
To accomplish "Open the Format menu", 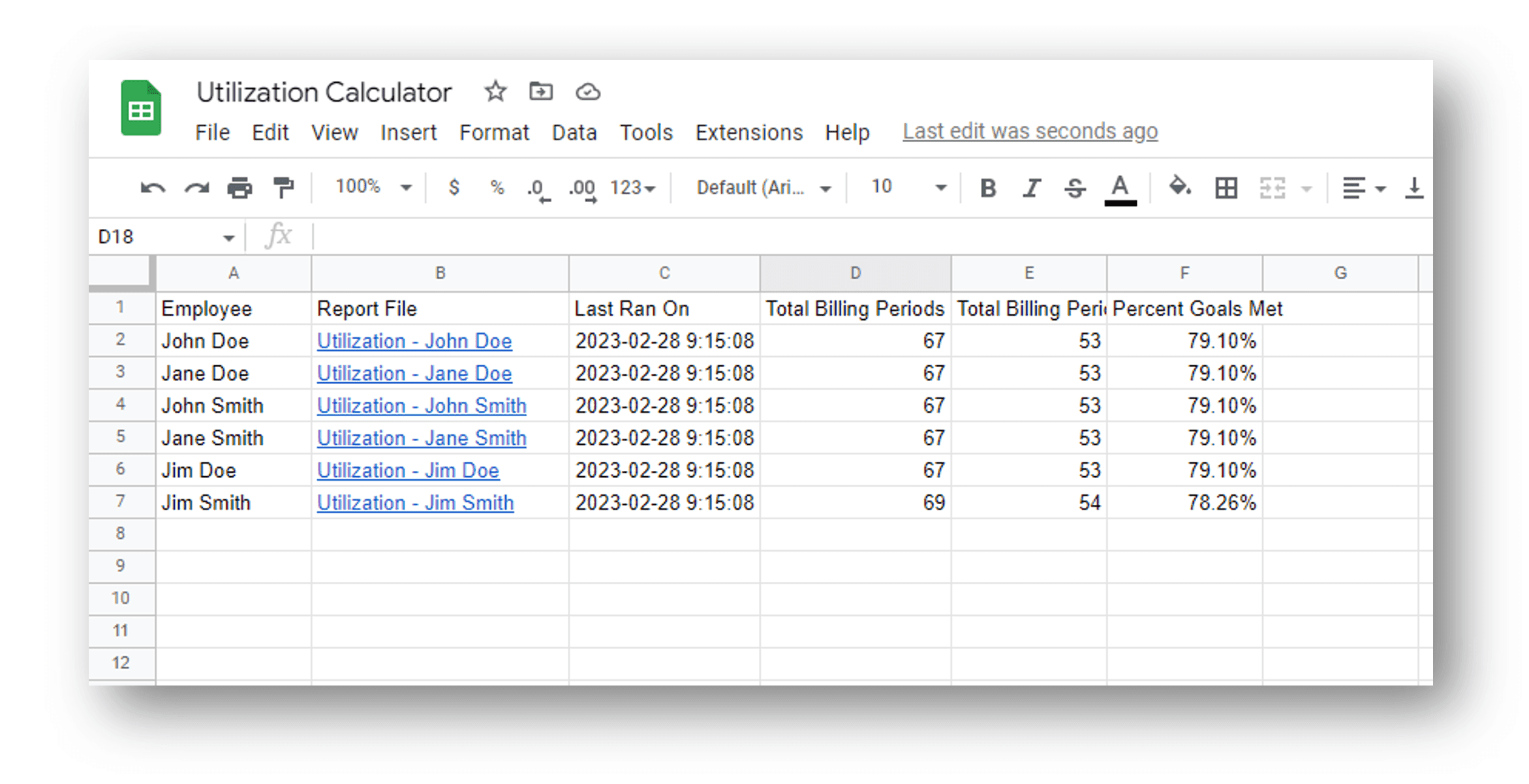I will pyautogui.click(x=494, y=132).
